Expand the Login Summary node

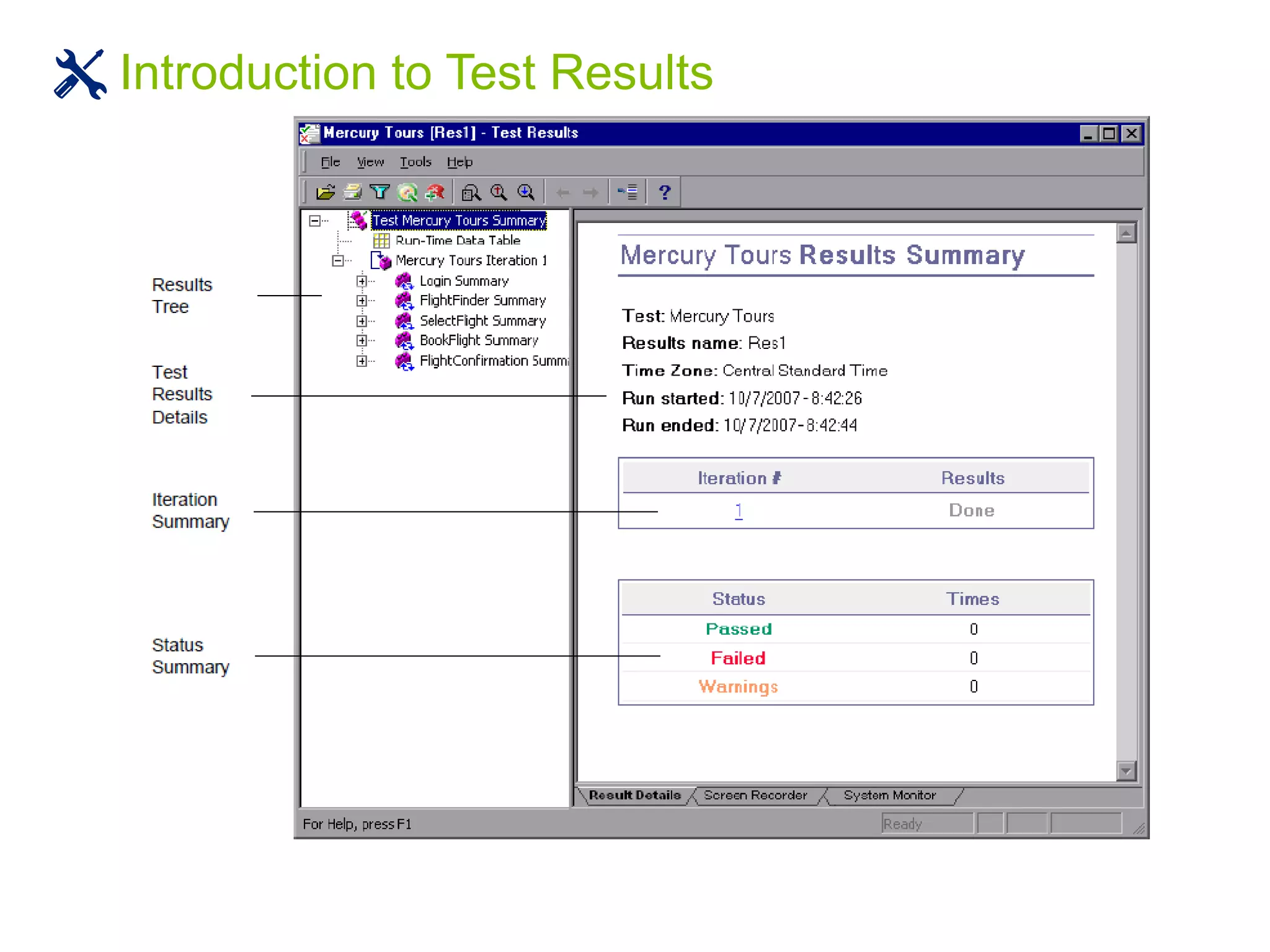362,281
